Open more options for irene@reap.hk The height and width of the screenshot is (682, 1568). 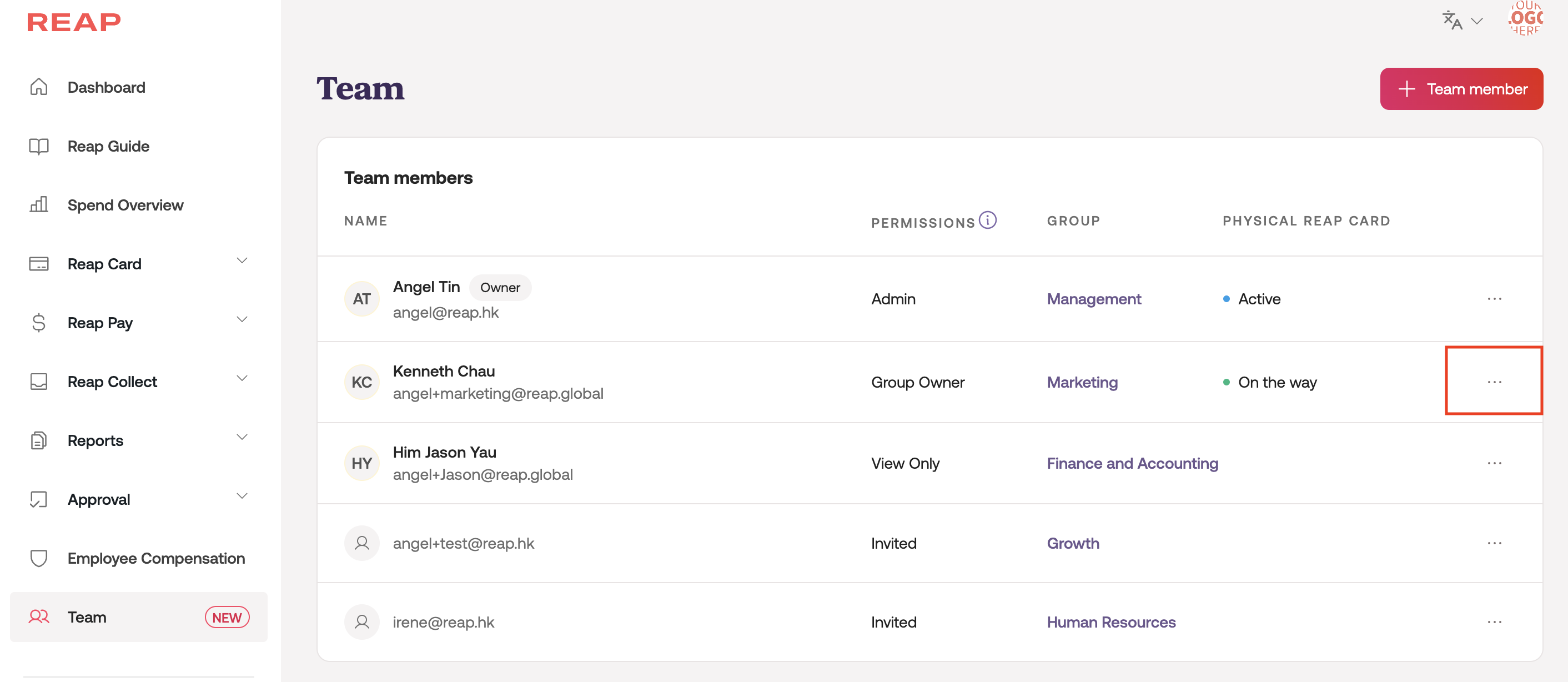1494,623
